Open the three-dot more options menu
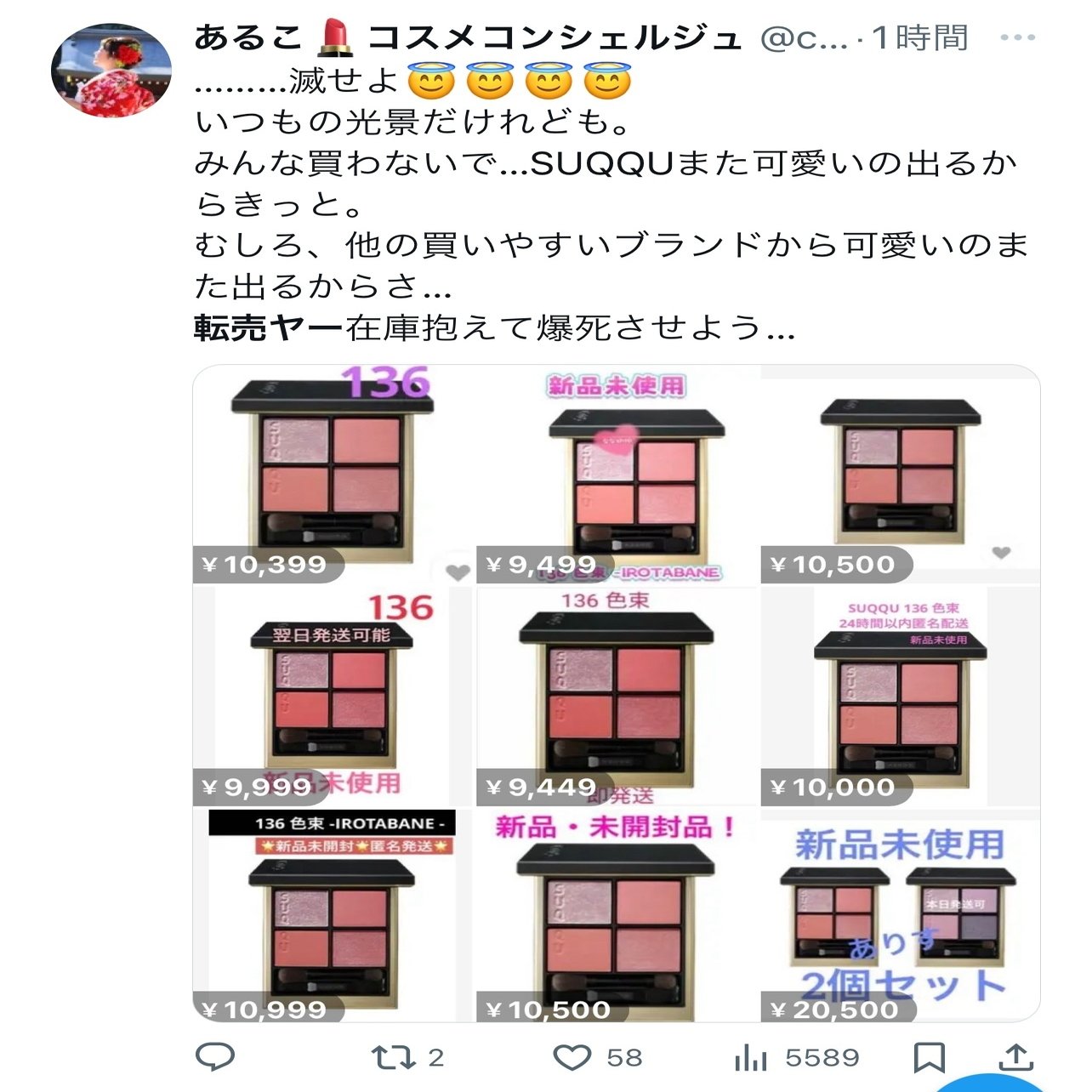 tap(1017, 37)
